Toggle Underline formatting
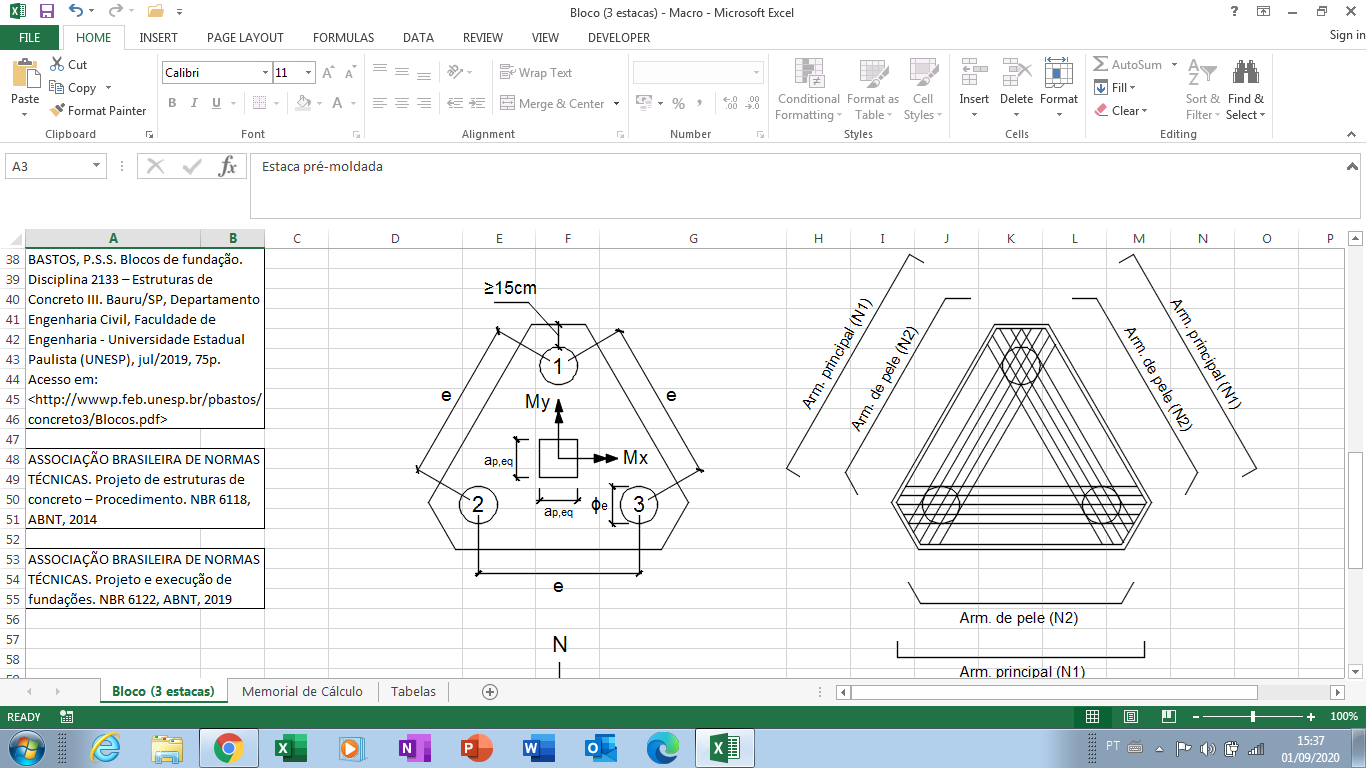This screenshot has height=768, width=1366. [217, 103]
